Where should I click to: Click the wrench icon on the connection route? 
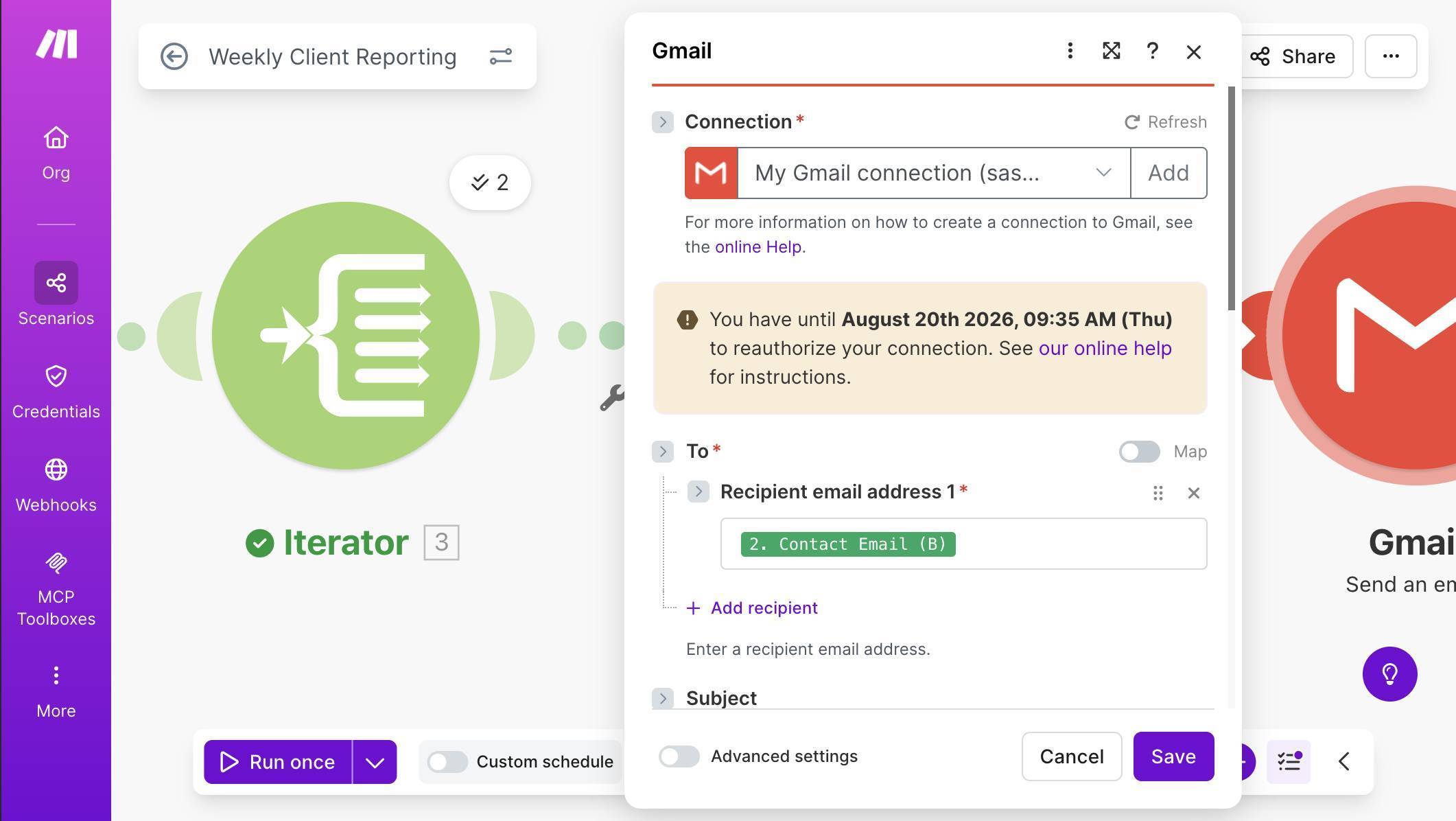[613, 397]
